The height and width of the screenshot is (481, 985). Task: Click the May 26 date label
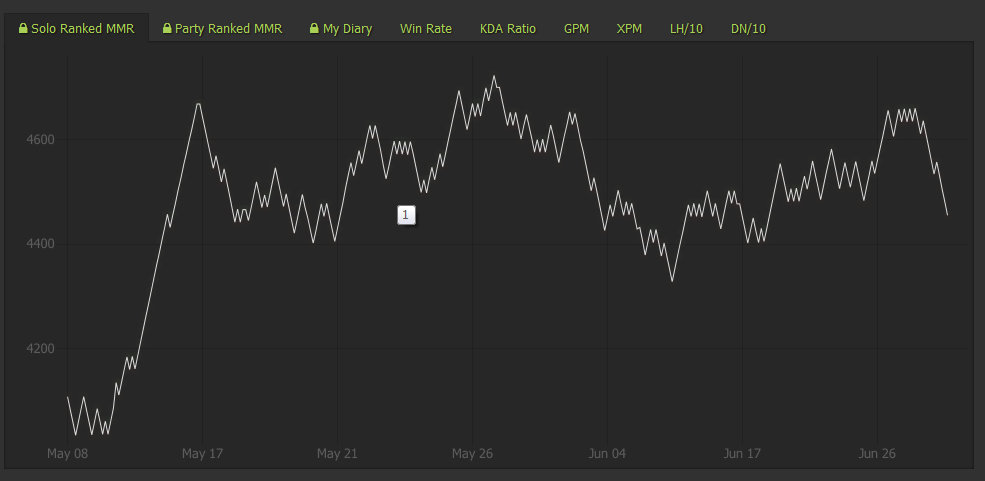[x=472, y=453]
